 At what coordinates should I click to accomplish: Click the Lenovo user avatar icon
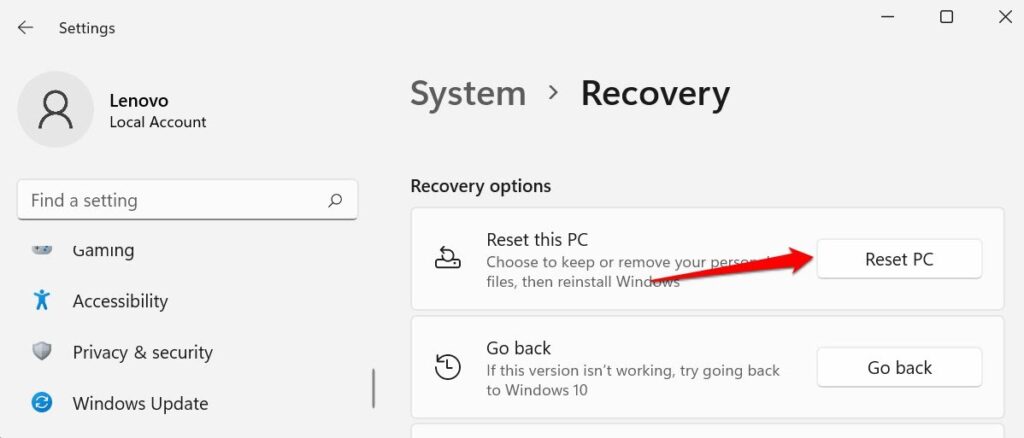coord(55,109)
